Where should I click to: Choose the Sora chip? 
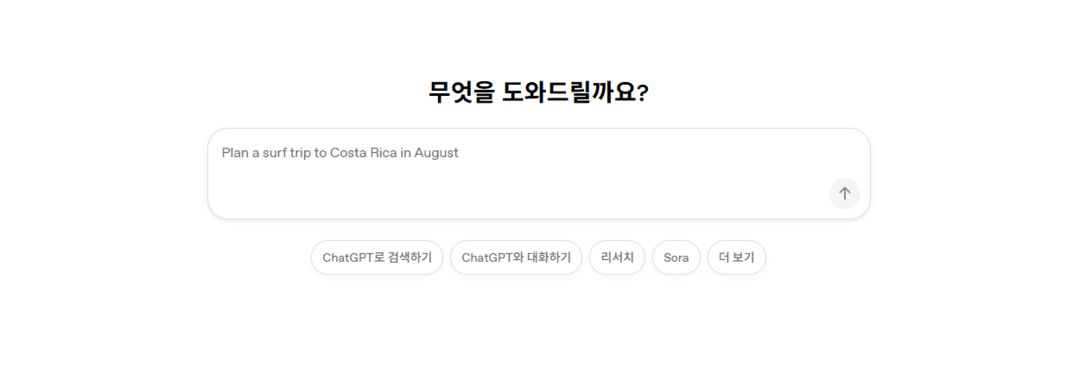click(676, 257)
